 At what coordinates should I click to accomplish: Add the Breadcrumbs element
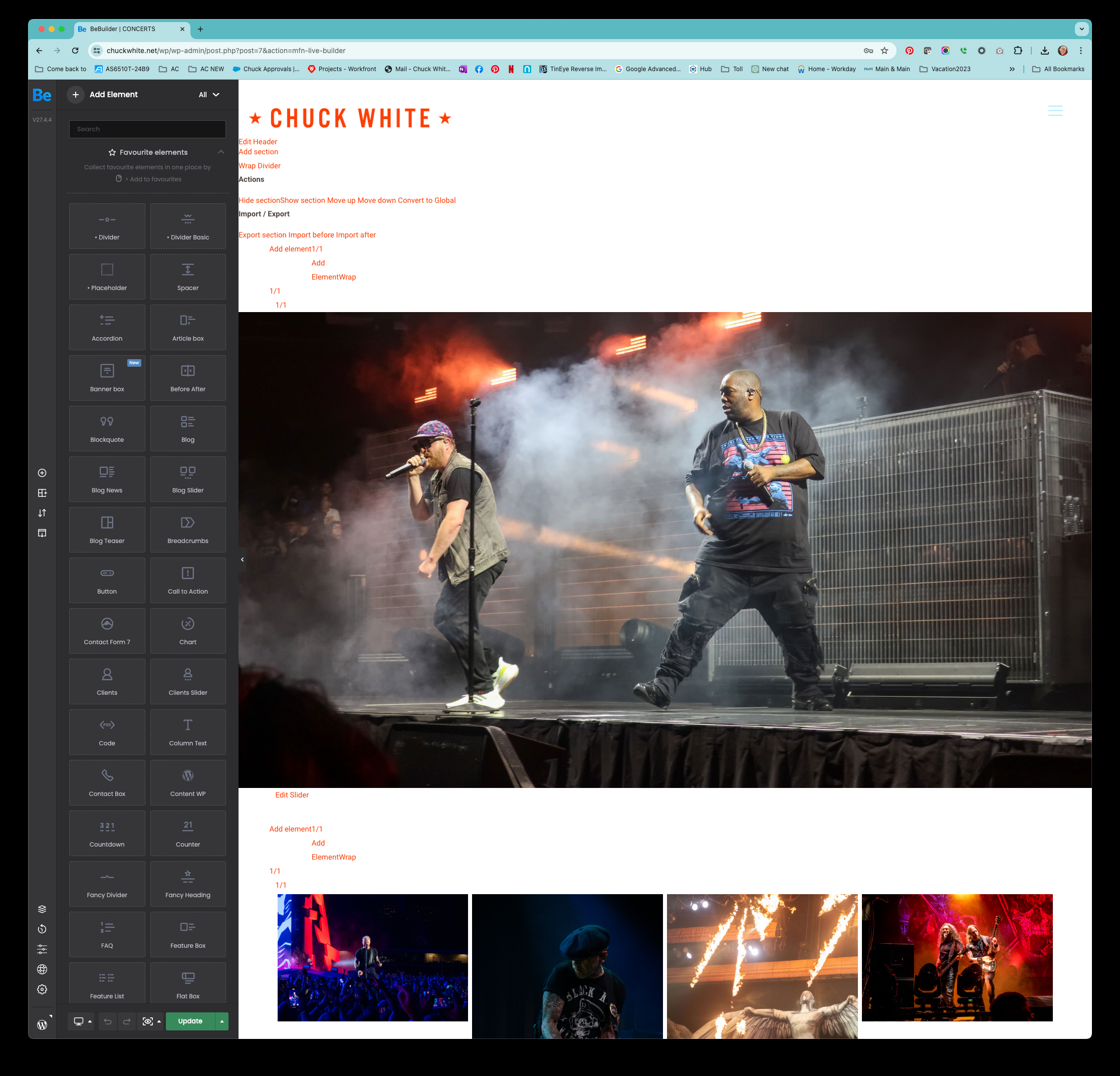188,530
